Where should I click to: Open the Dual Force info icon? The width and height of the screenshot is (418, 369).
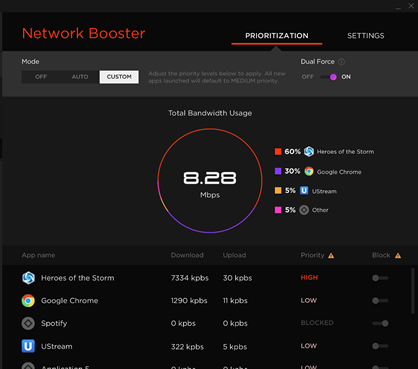tap(341, 62)
